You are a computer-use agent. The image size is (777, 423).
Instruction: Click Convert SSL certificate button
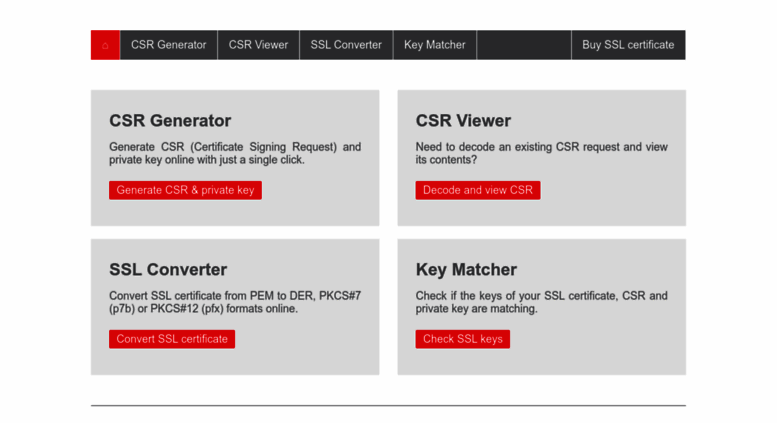point(172,339)
